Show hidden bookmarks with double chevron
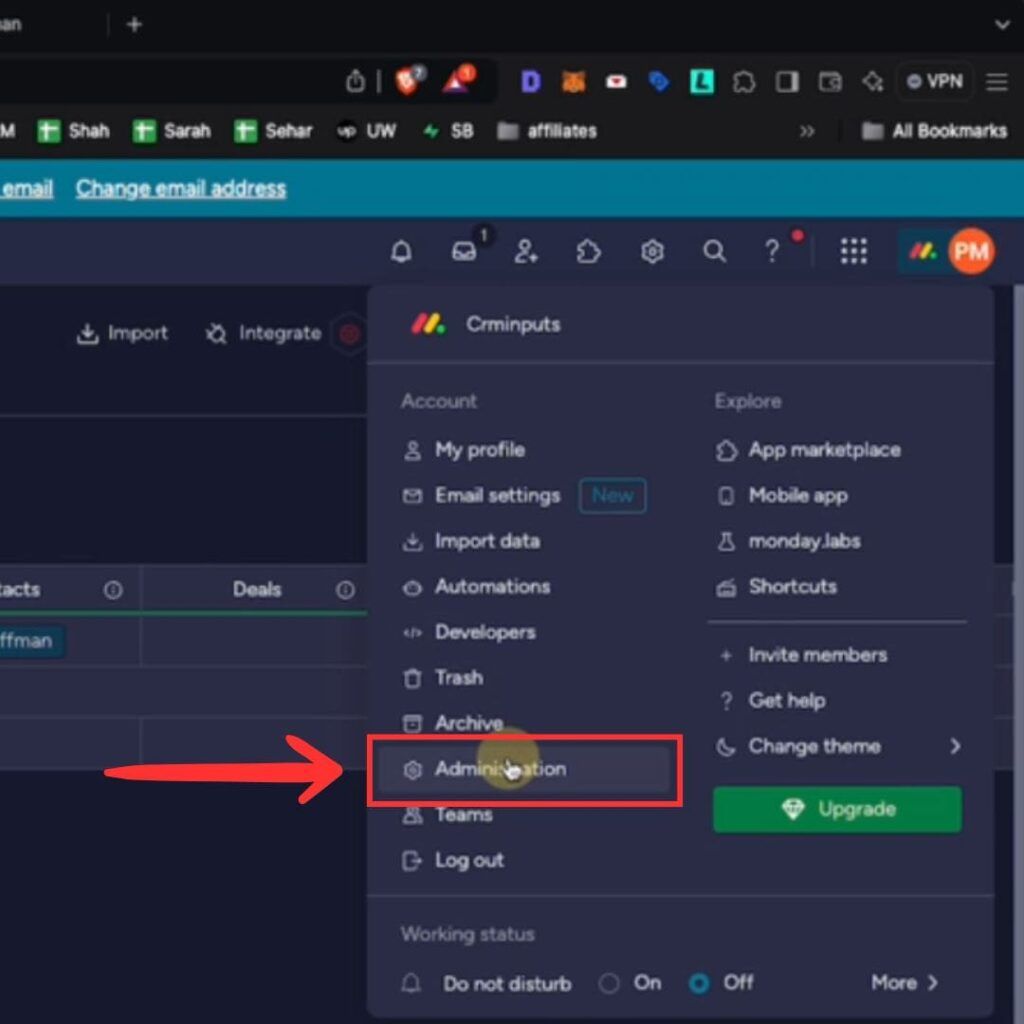Image resolution: width=1024 pixels, height=1024 pixels. pyautogui.click(x=807, y=131)
